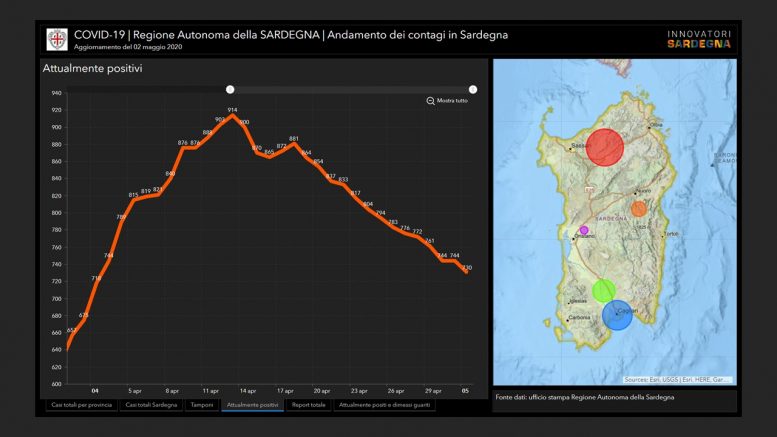Click the orange Nuoro circle marker
The image size is (777, 437).
639,209
